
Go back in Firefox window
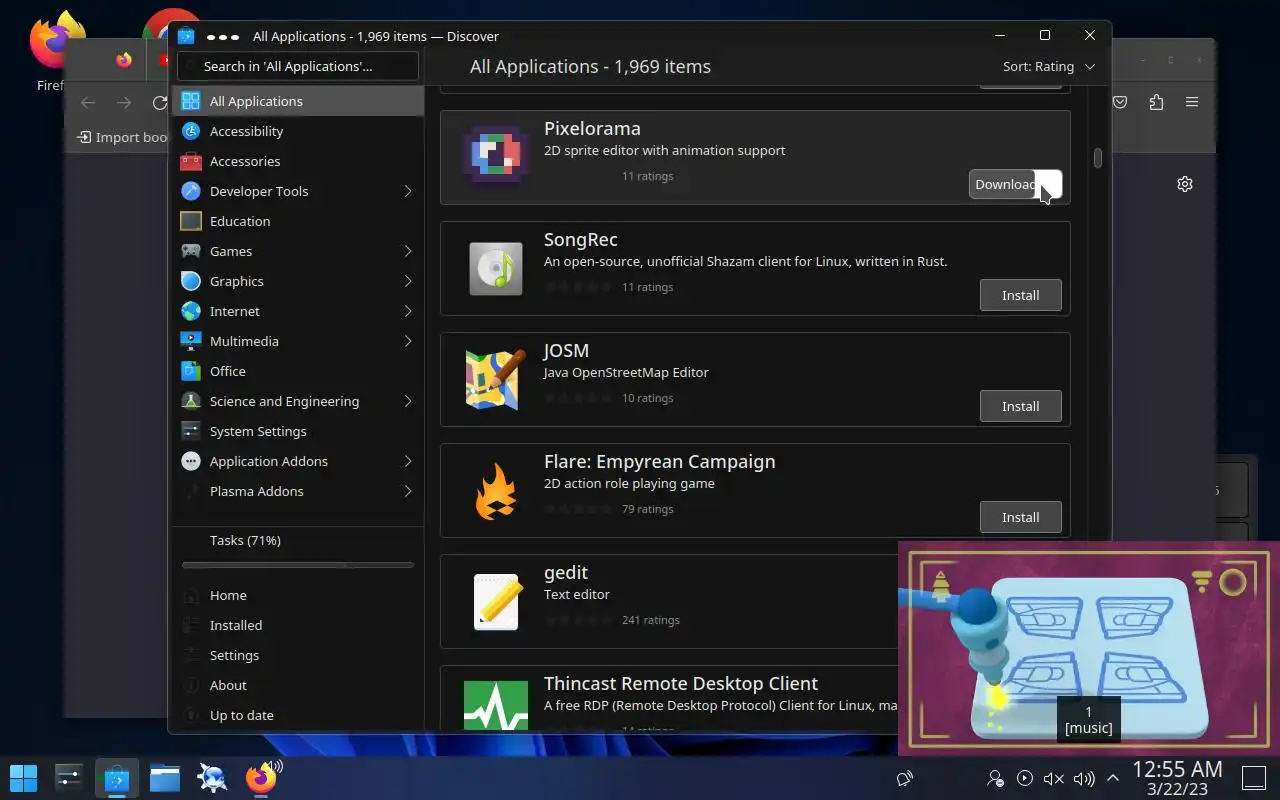88,102
